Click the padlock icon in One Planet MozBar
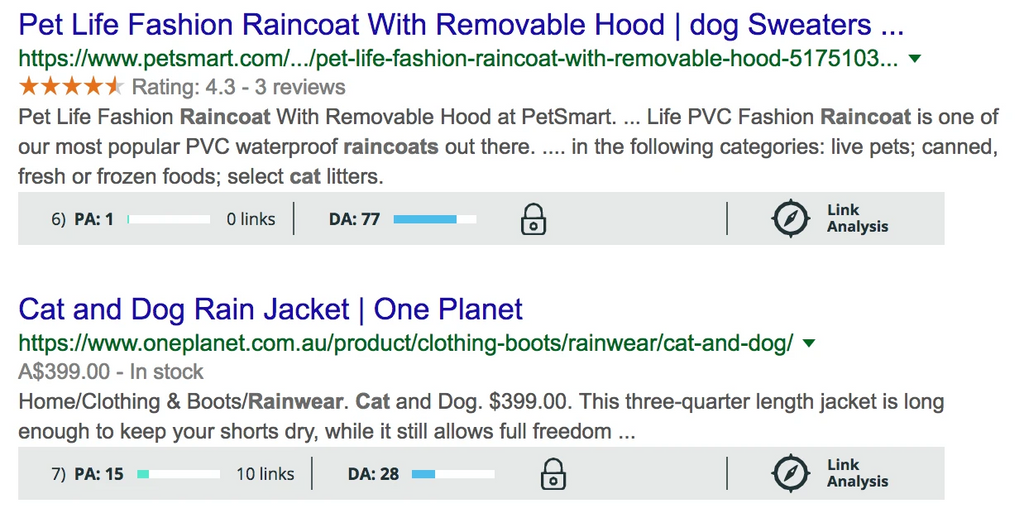 pos(553,473)
